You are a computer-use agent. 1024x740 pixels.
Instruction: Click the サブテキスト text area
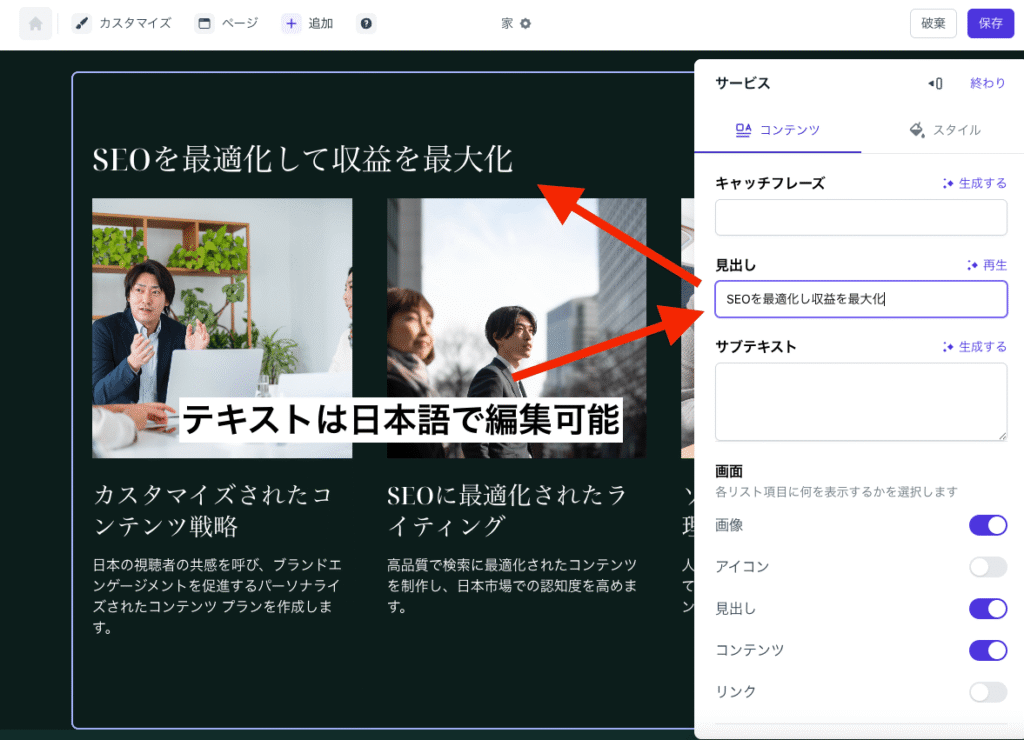861,402
